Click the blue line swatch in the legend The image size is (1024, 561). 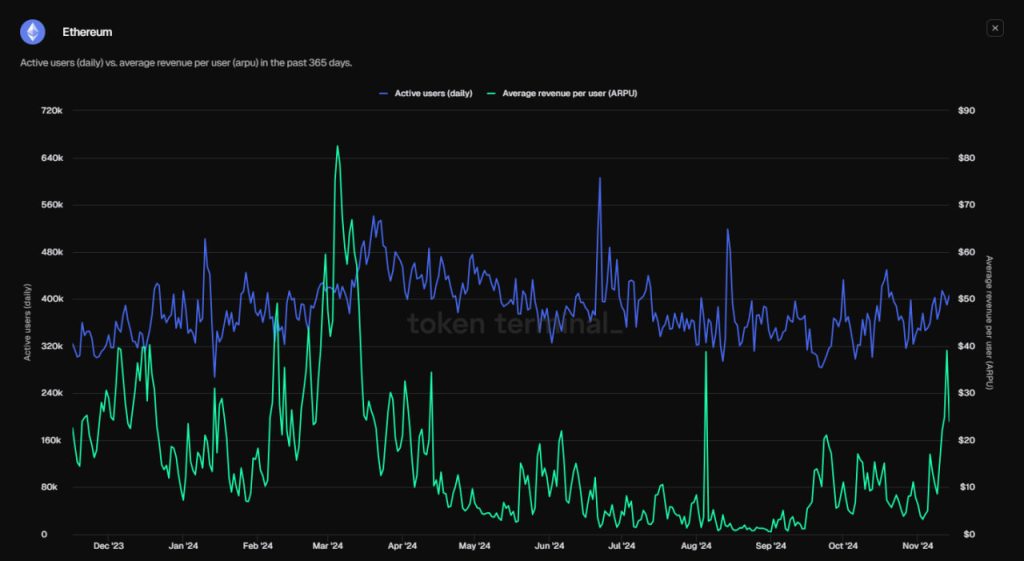point(384,93)
